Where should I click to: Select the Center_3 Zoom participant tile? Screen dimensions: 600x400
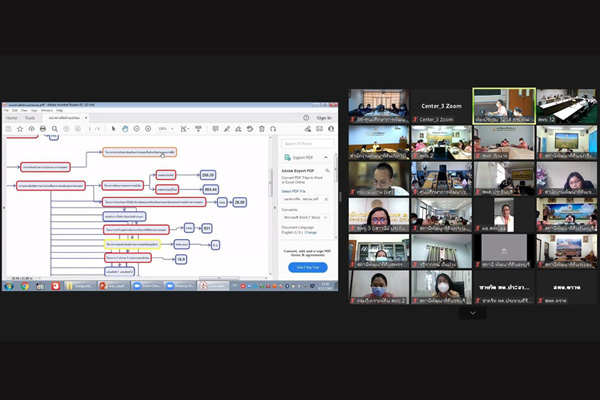click(x=441, y=106)
